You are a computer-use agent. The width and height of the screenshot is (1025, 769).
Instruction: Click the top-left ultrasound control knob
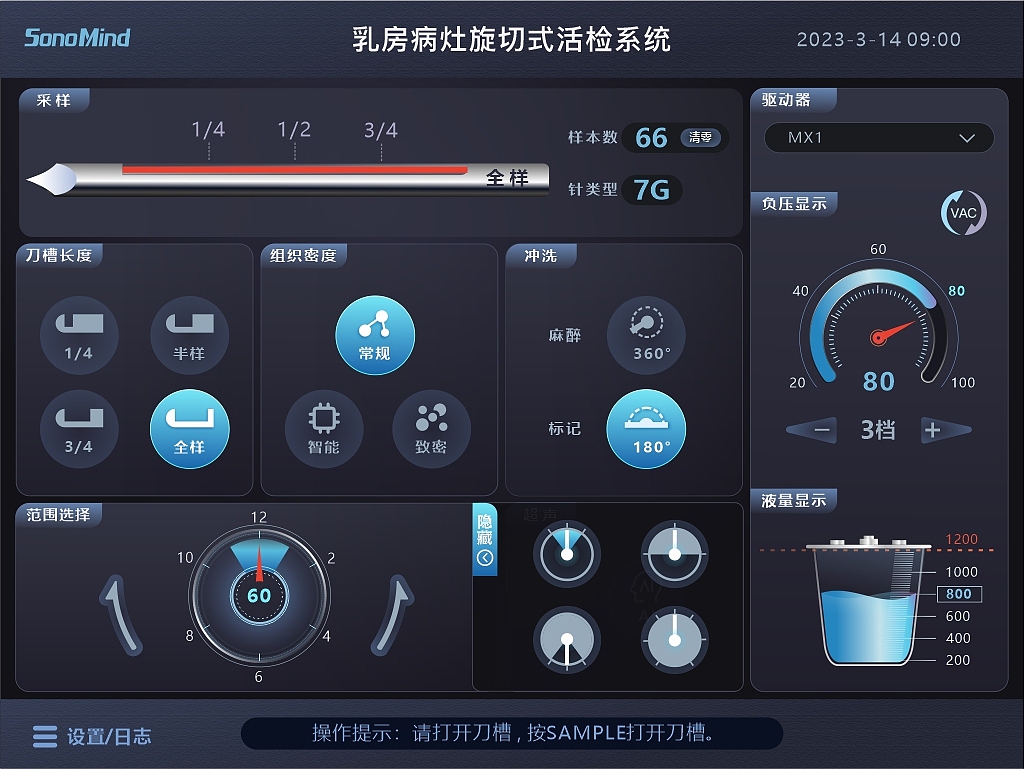[x=567, y=552]
